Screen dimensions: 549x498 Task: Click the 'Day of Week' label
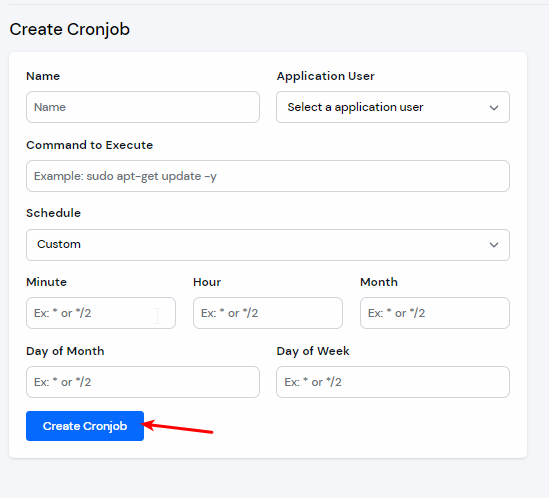tap(313, 351)
